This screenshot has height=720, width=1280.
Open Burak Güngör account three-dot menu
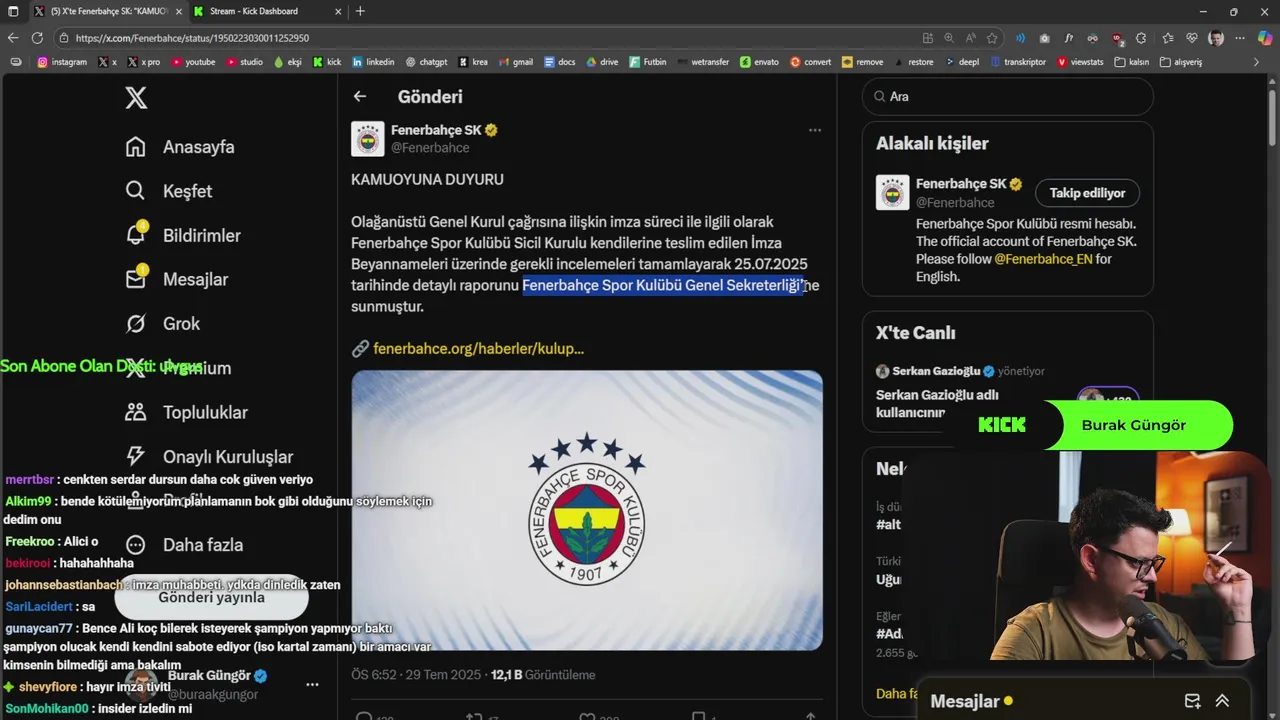pos(312,685)
